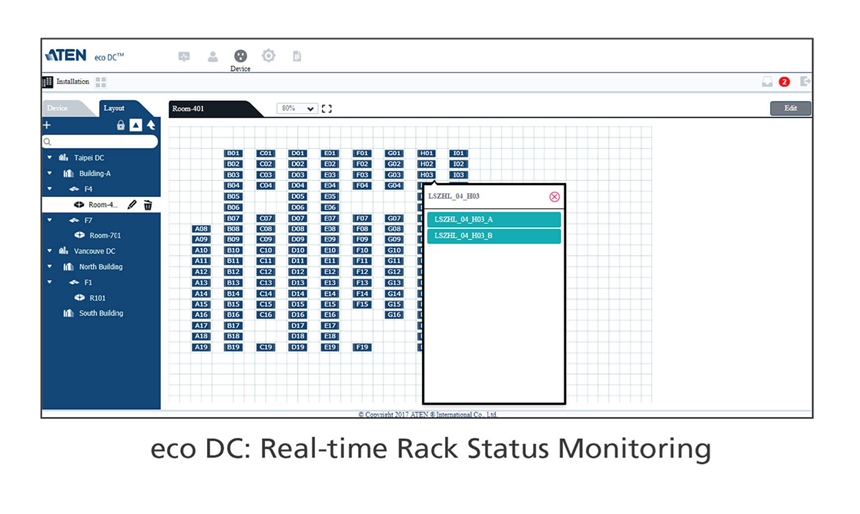Viewport: 860px width, 514px height.
Task: Toggle the lock icon in Layout panel
Action: coord(121,125)
